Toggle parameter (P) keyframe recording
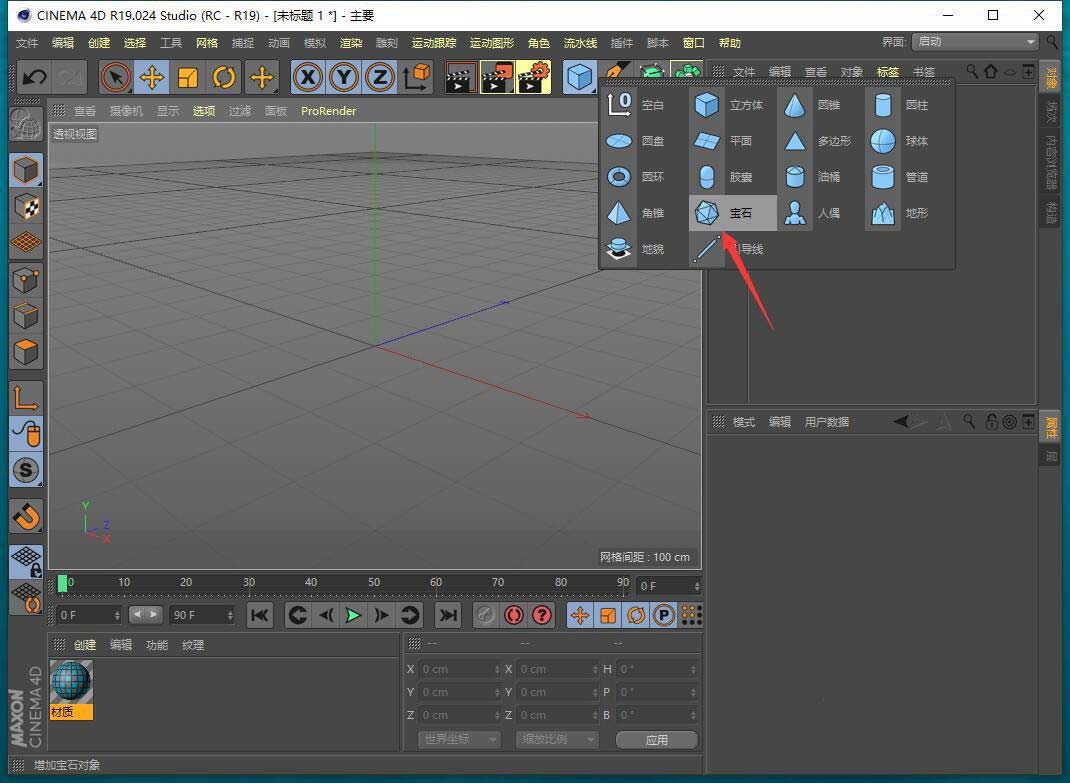 (663, 615)
